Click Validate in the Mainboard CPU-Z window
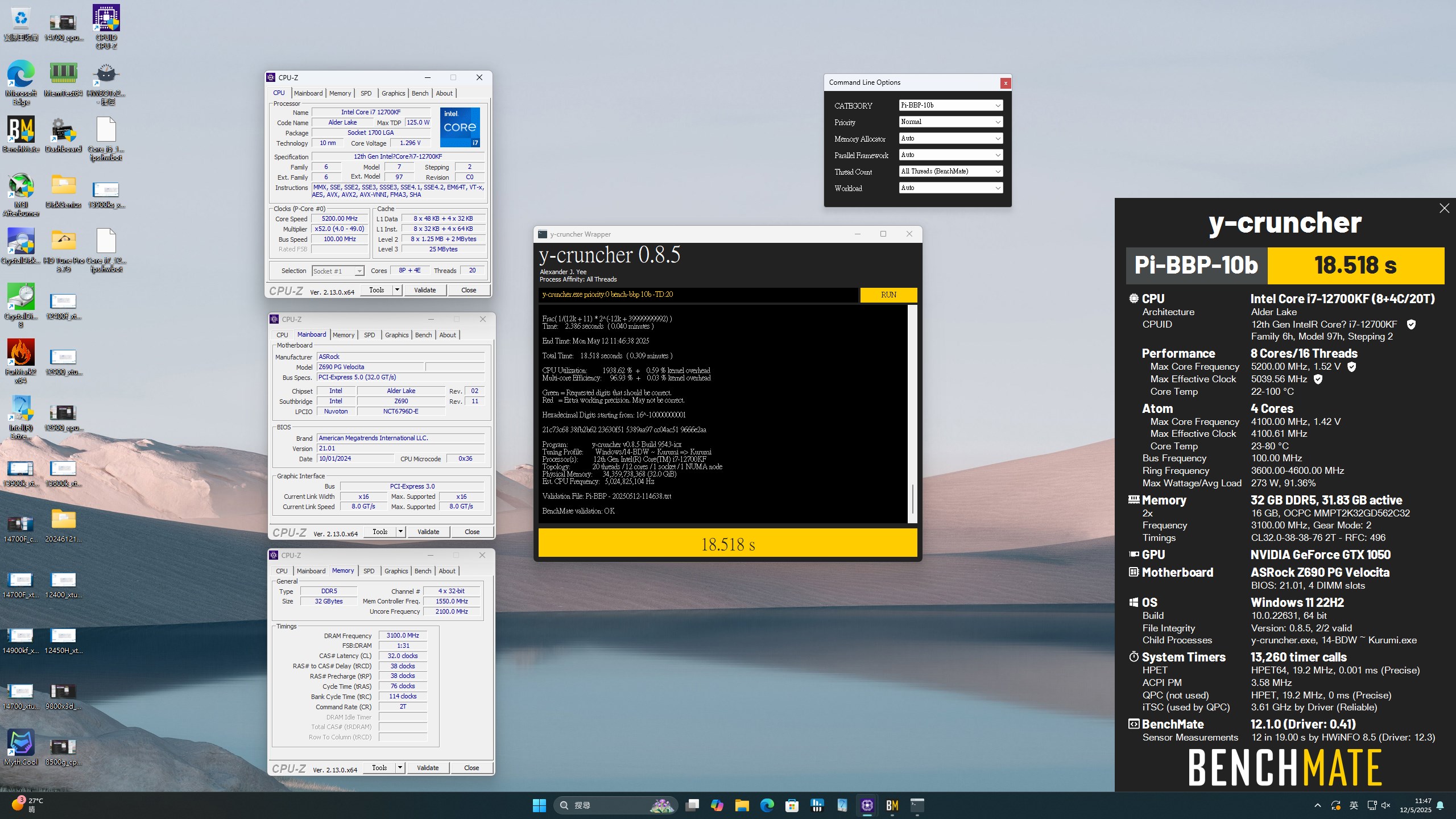The width and height of the screenshot is (1456, 819). tap(428, 532)
